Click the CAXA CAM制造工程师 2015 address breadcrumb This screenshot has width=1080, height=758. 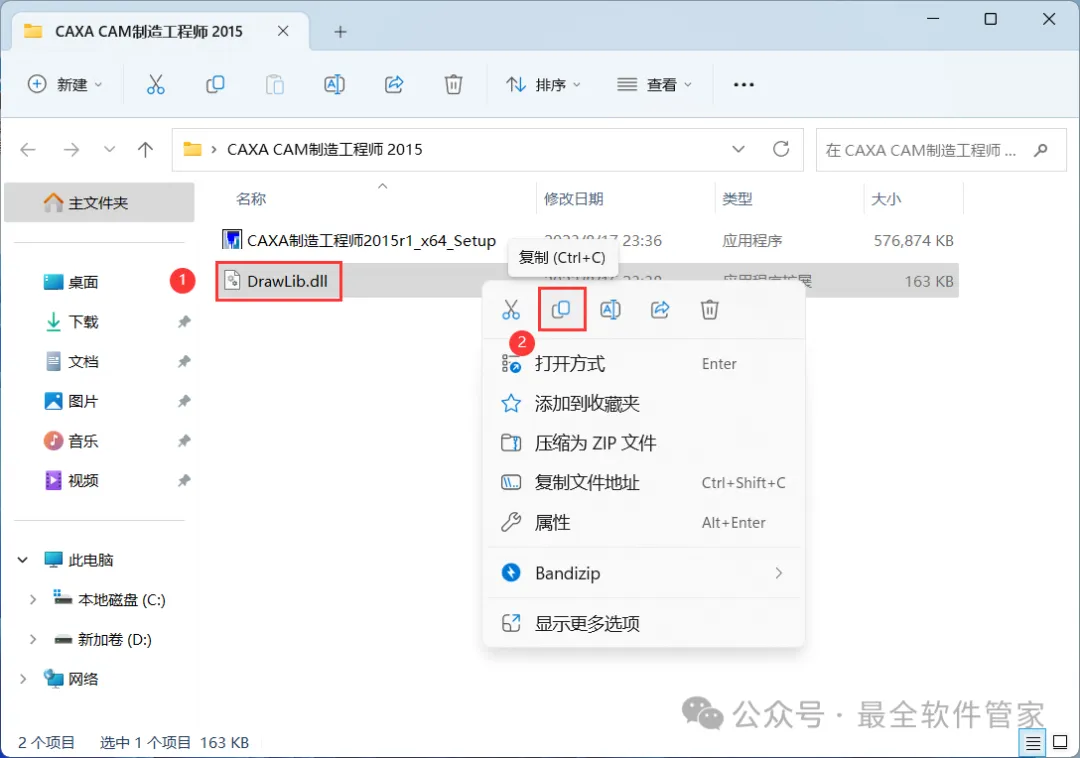(324, 149)
